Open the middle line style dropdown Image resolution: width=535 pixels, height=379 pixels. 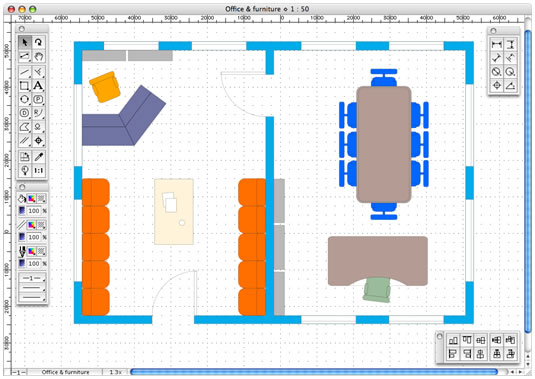tap(32, 288)
